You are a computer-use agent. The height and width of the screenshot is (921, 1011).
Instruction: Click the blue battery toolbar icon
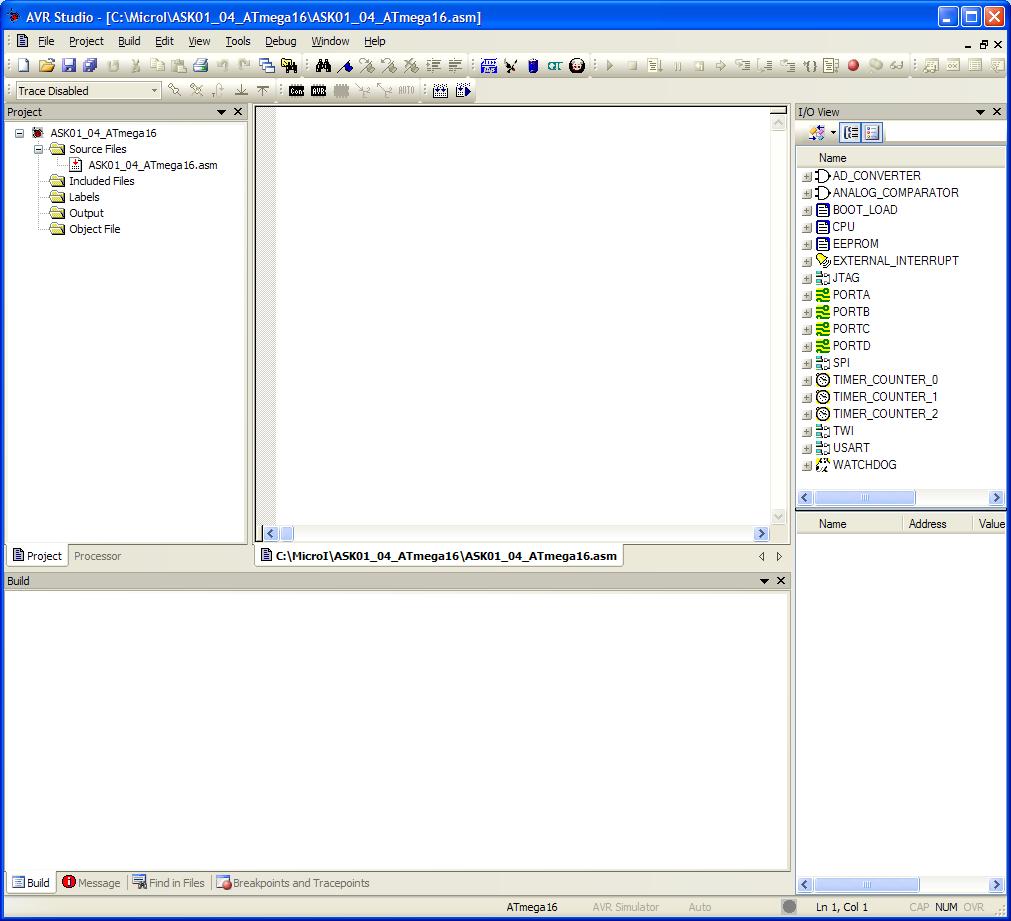[x=533, y=65]
